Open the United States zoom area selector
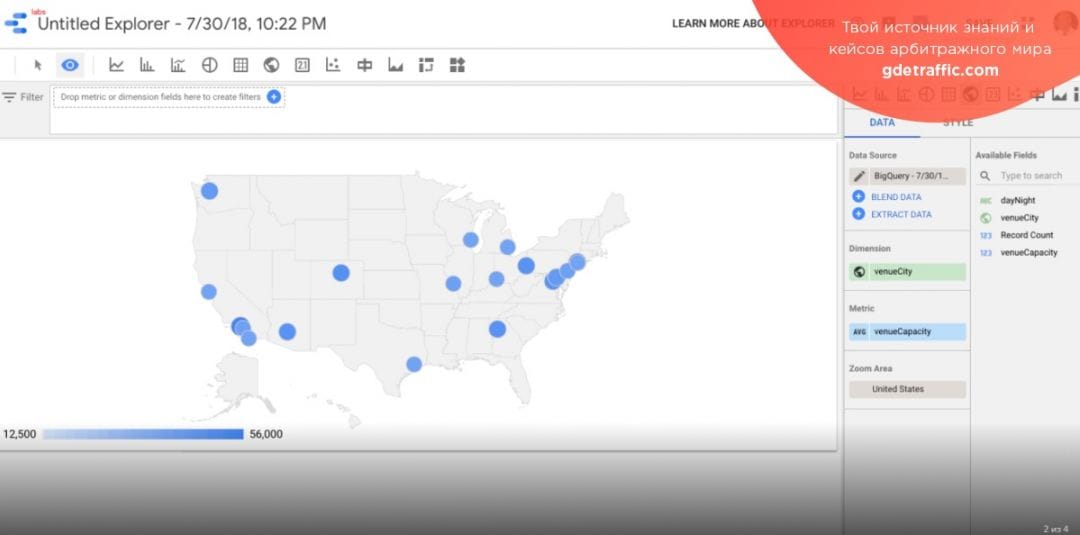The width and height of the screenshot is (1080, 535). pos(907,389)
